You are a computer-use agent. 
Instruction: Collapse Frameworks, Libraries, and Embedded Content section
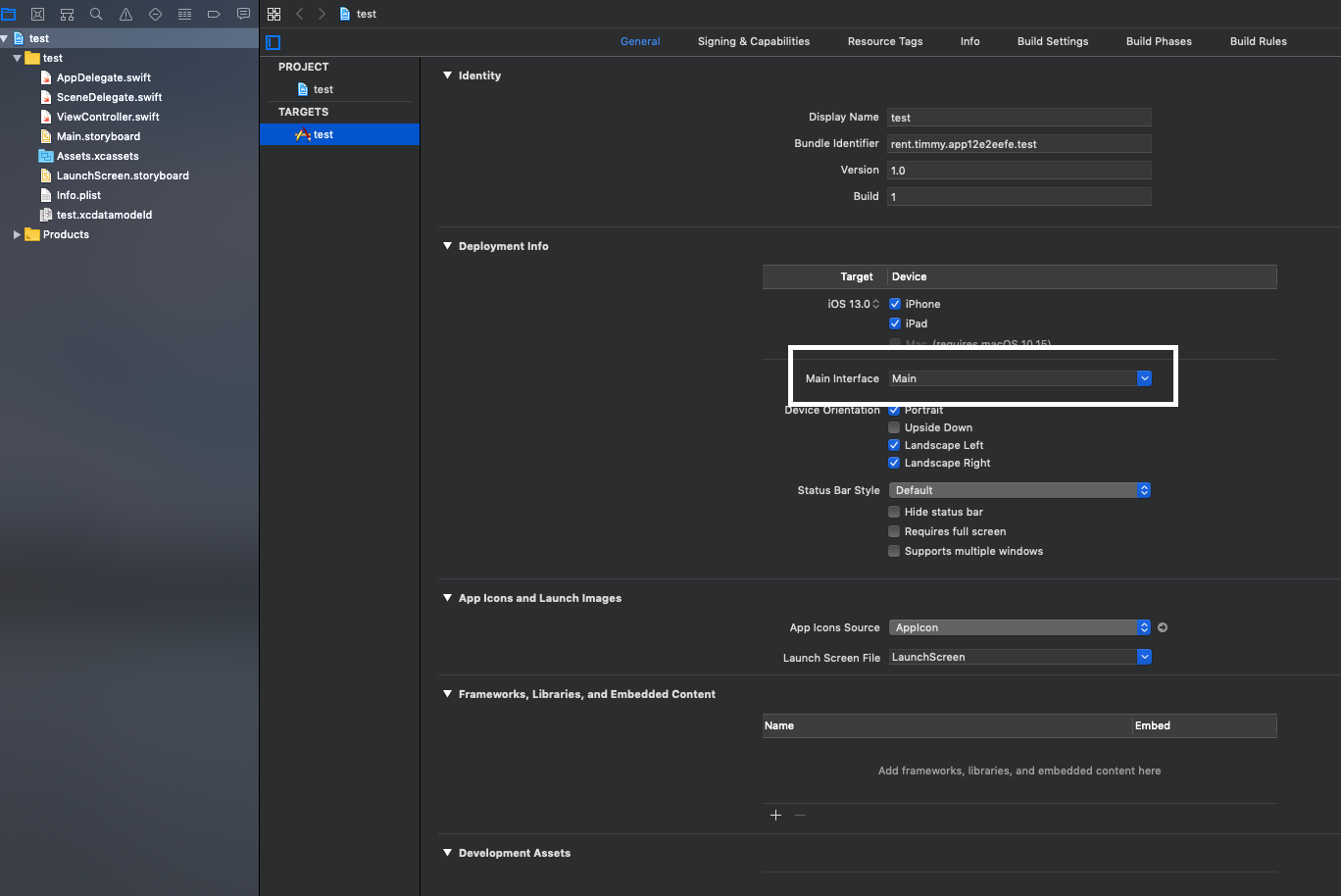(x=448, y=694)
